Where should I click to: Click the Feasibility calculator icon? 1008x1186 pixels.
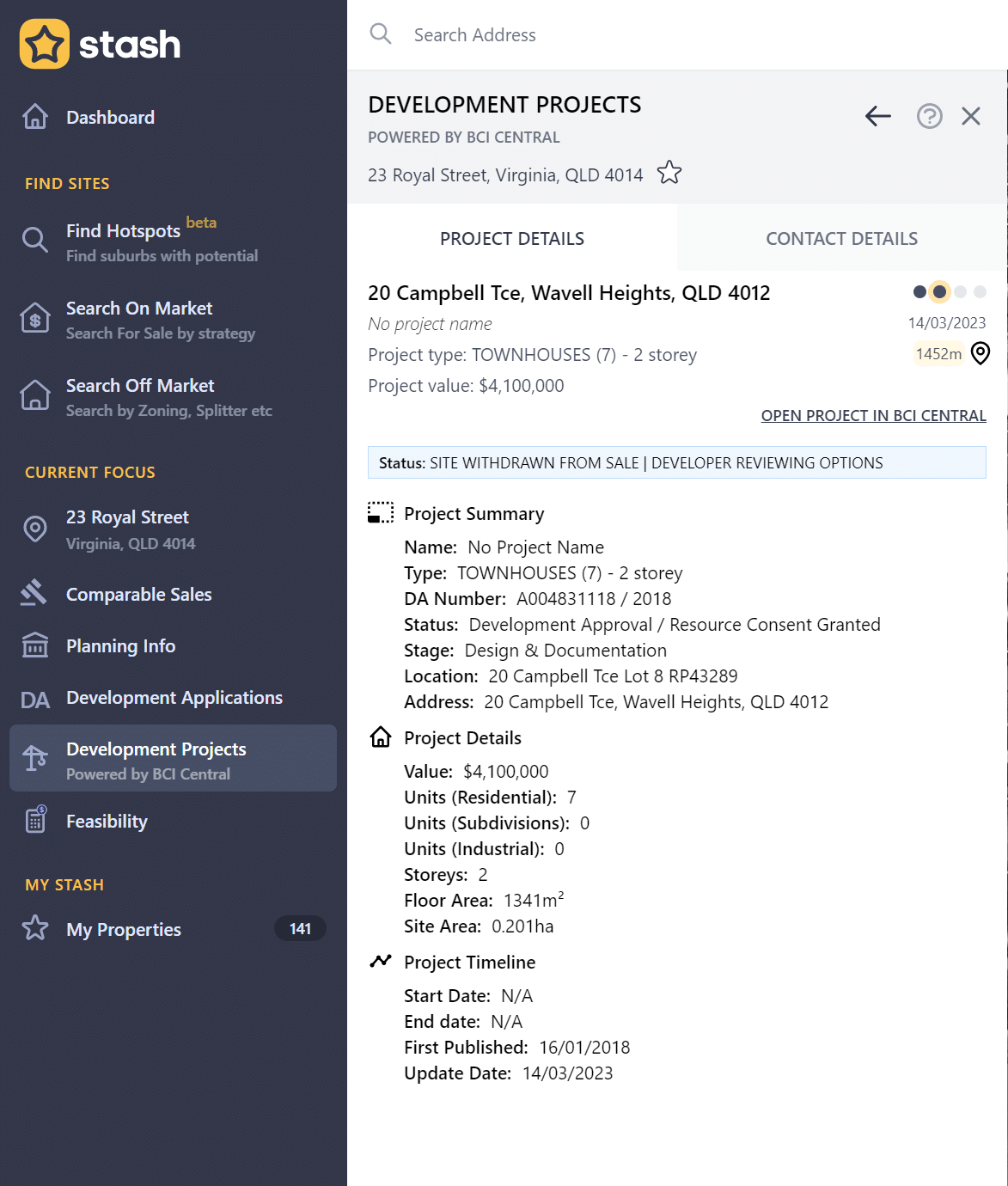pos(35,820)
